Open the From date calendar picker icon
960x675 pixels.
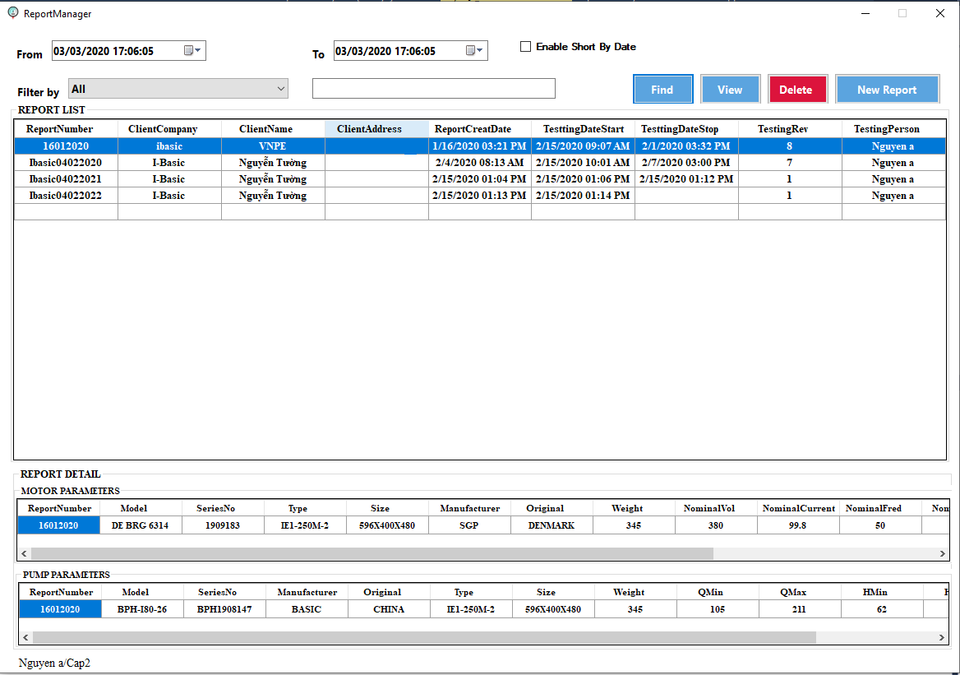click(x=192, y=51)
